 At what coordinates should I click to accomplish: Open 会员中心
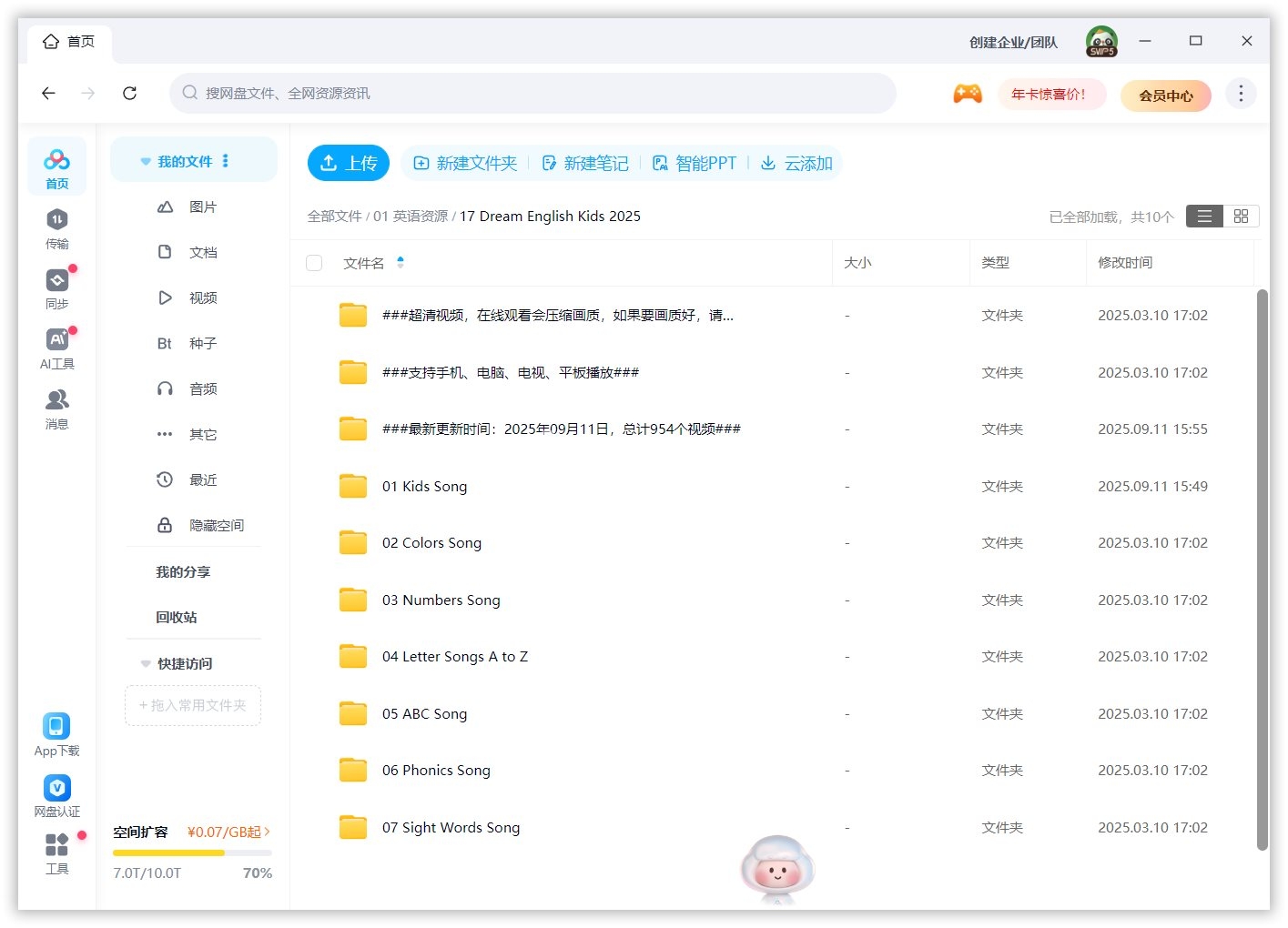[1166, 95]
